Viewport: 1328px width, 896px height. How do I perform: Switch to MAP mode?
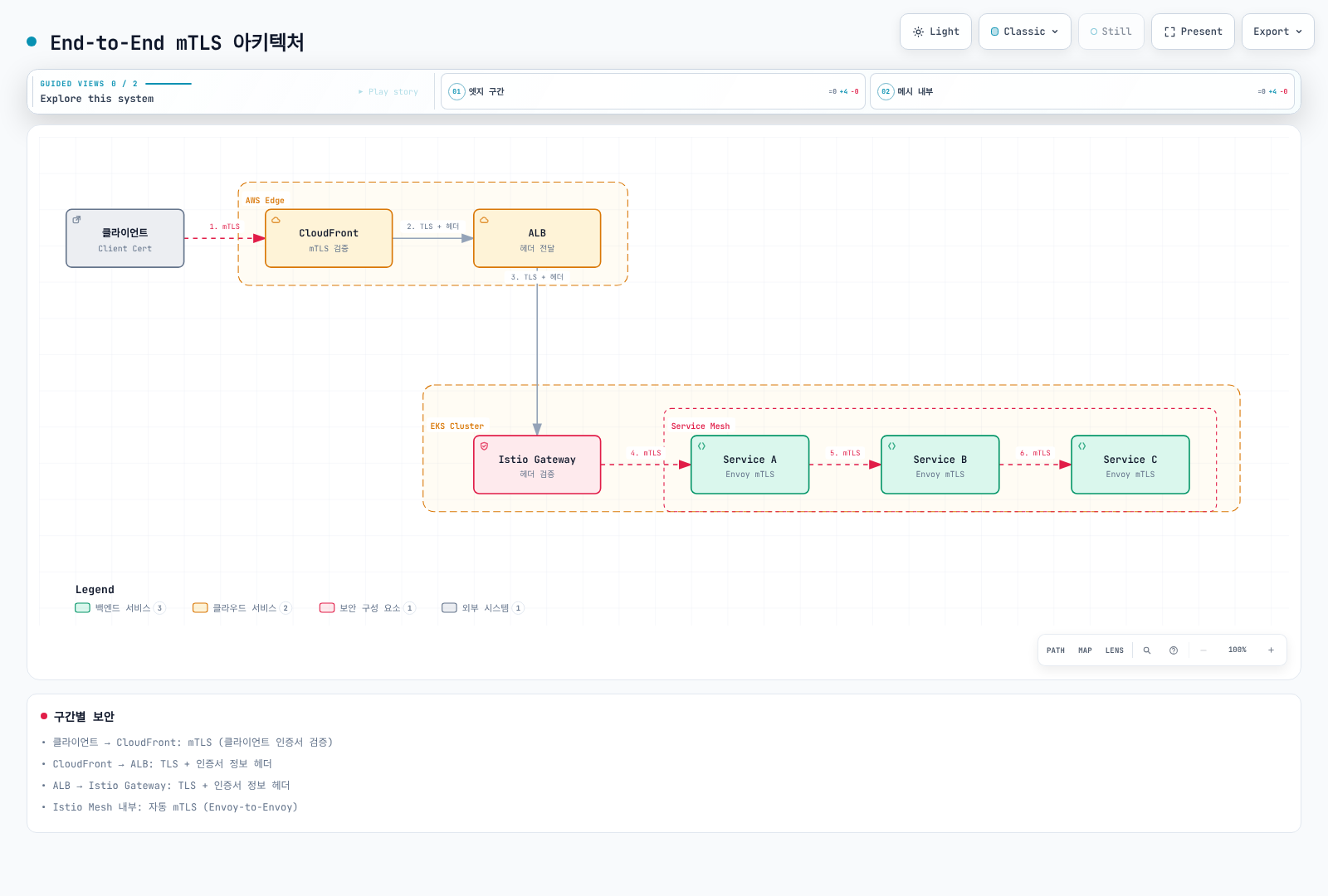pyautogui.click(x=1085, y=650)
